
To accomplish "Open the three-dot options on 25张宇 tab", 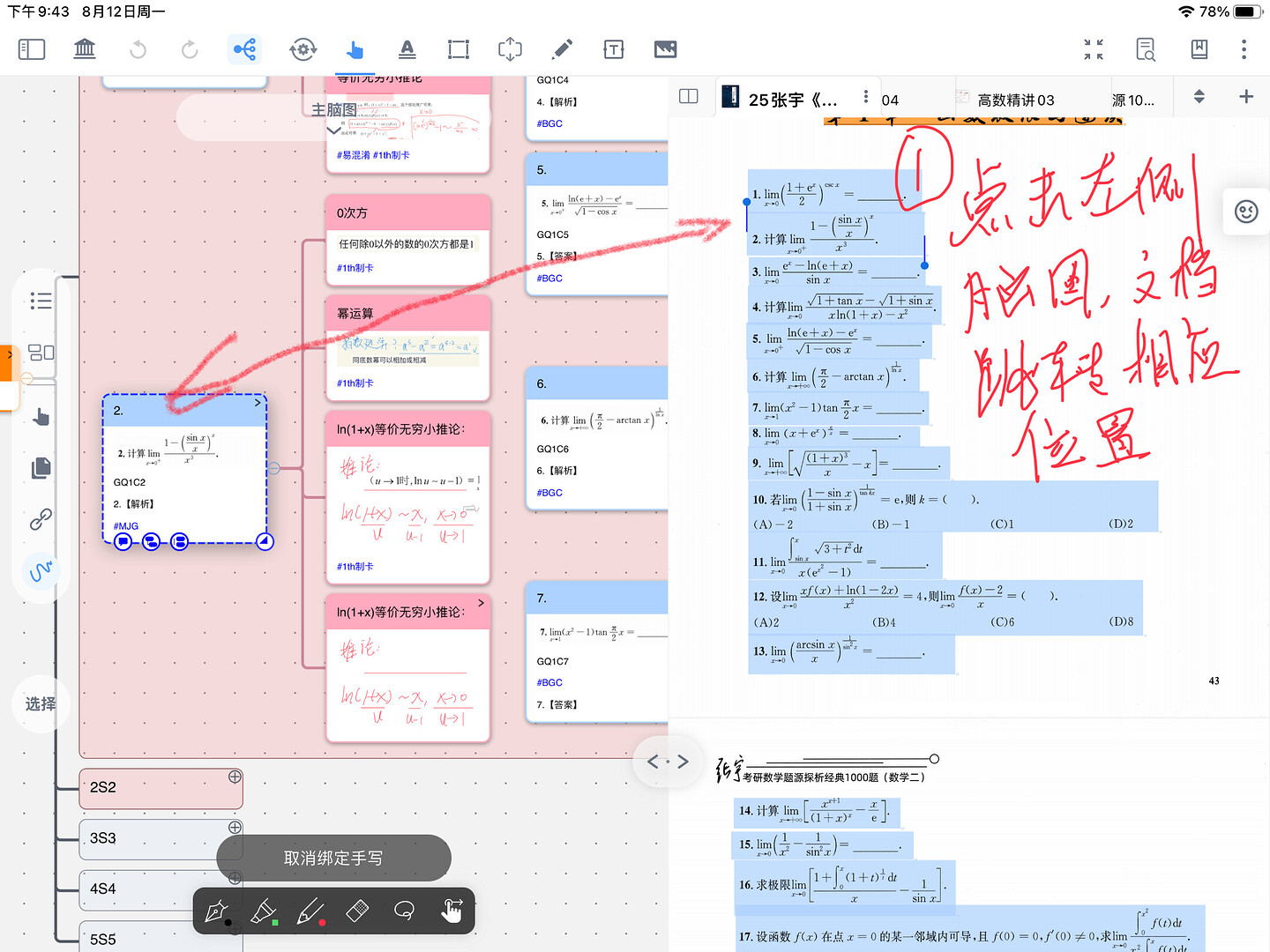I will 866,96.
